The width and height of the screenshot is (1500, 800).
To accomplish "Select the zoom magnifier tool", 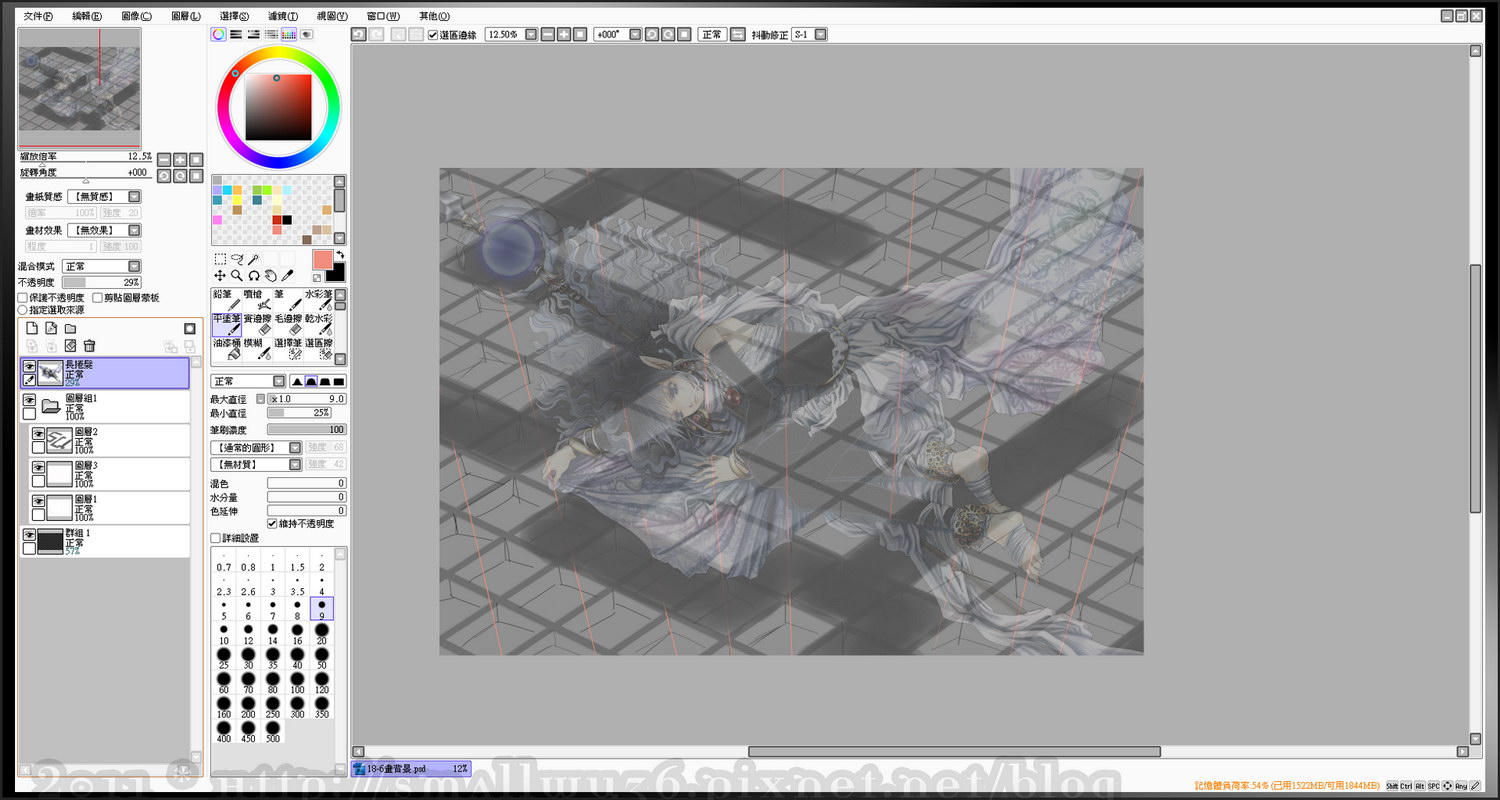I will (237, 275).
